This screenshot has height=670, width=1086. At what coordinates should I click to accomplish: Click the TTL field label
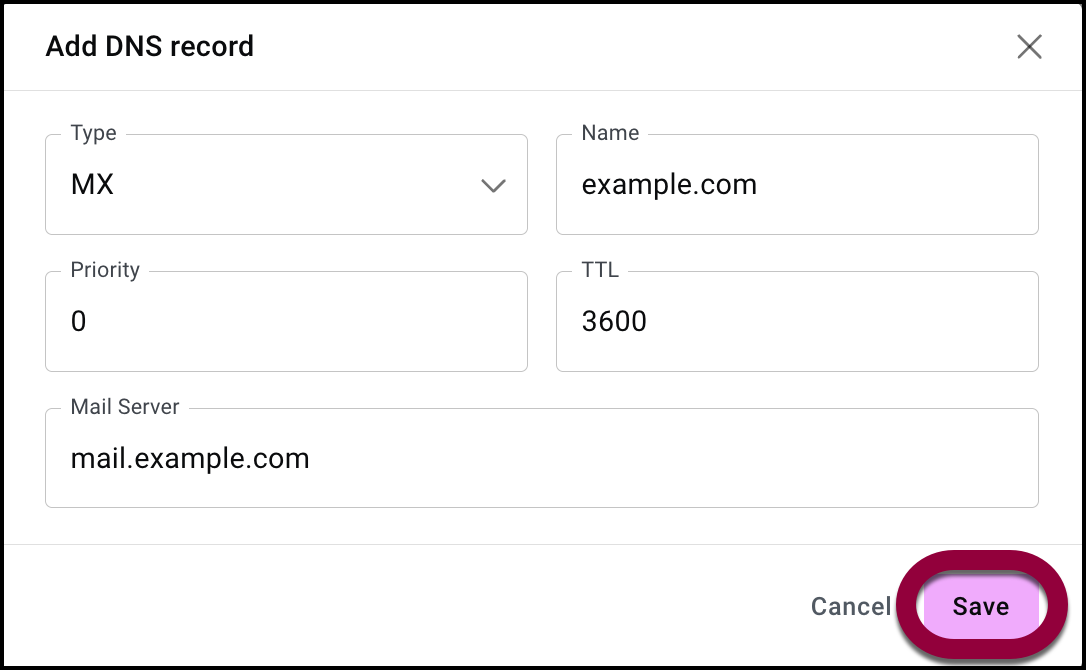click(x=600, y=270)
